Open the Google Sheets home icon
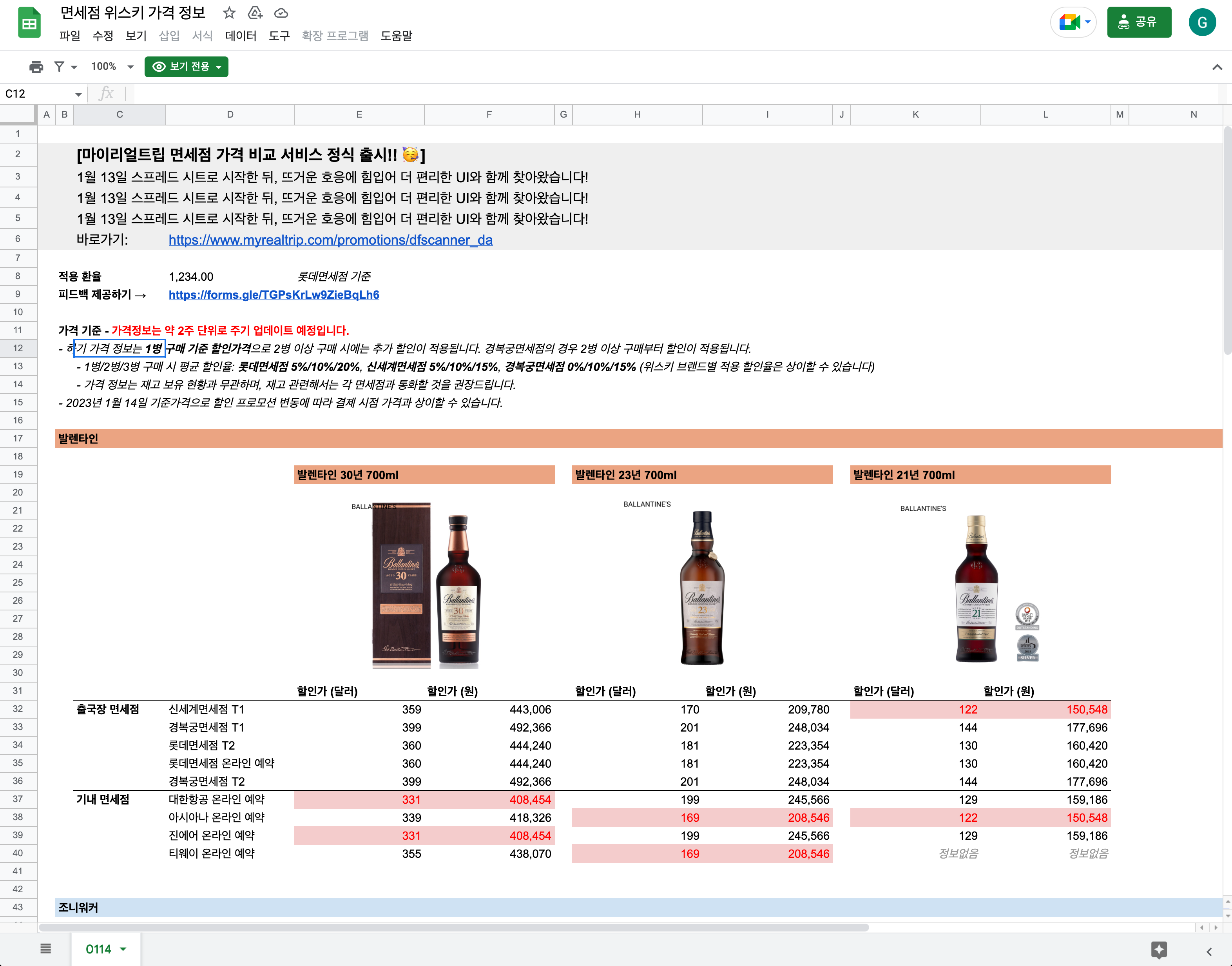 point(29,23)
